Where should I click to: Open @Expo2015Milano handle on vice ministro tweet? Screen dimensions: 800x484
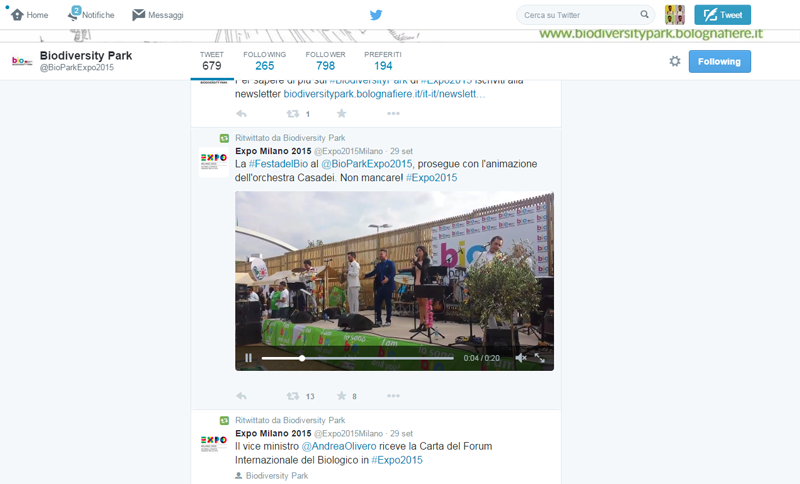(x=348, y=434)
